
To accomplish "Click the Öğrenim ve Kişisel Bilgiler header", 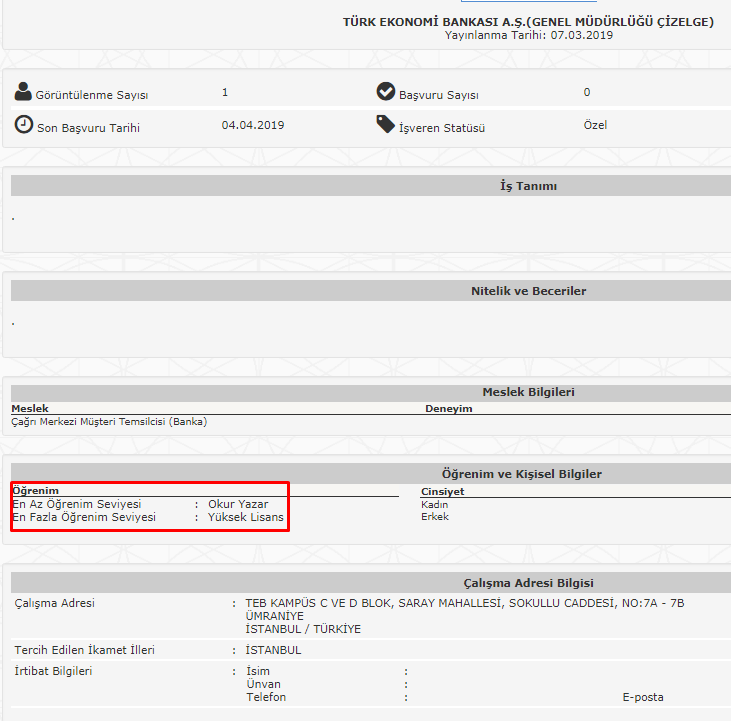I will pos(522,474).
